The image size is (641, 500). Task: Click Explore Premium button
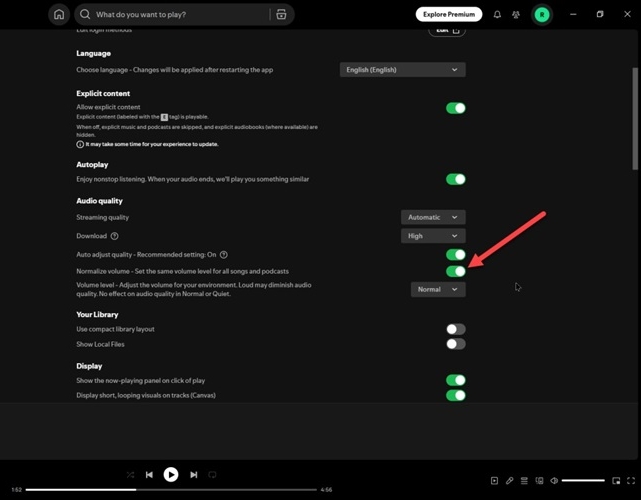449,14
